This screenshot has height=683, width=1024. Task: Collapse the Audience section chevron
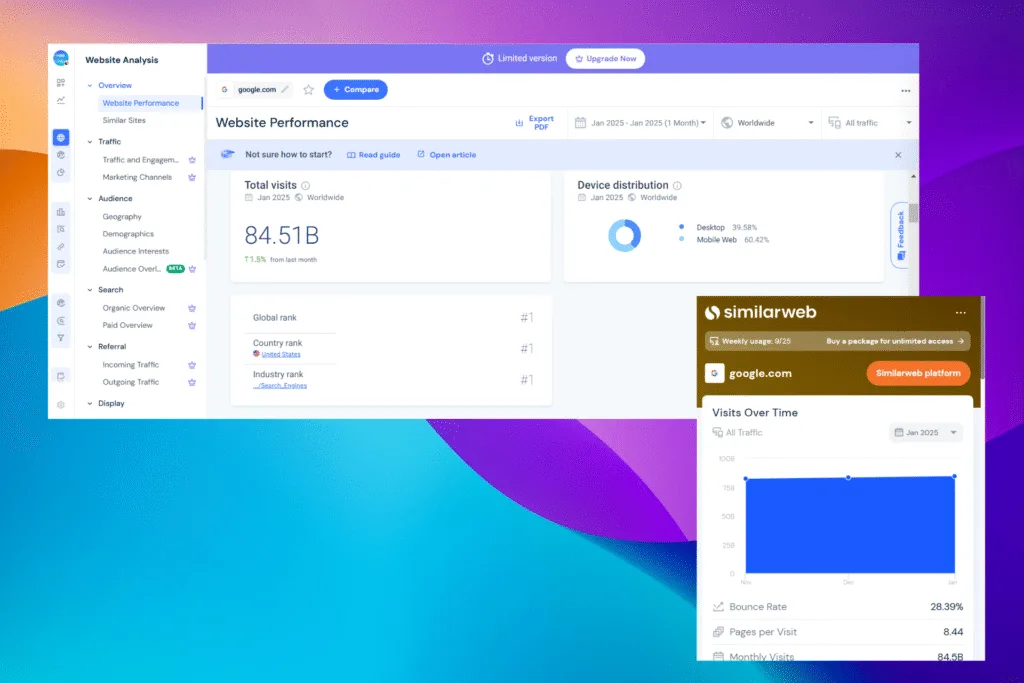pos(90,199)
